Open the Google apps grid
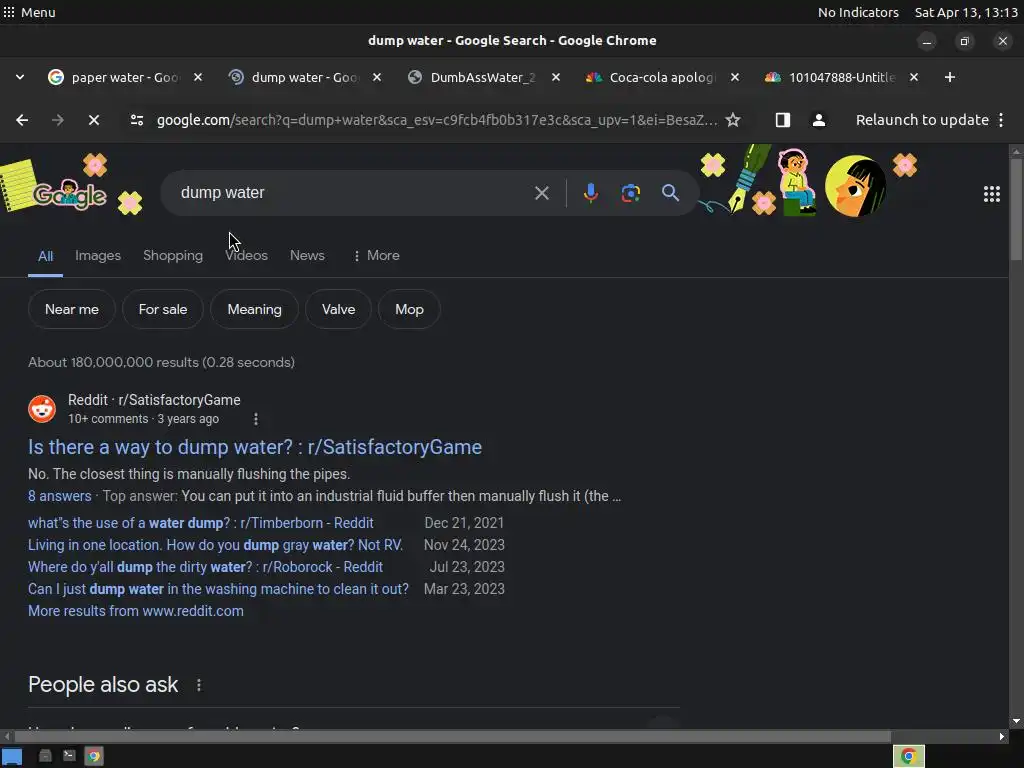This screenshot has width=1024, height=768. [x=991, y=194]
